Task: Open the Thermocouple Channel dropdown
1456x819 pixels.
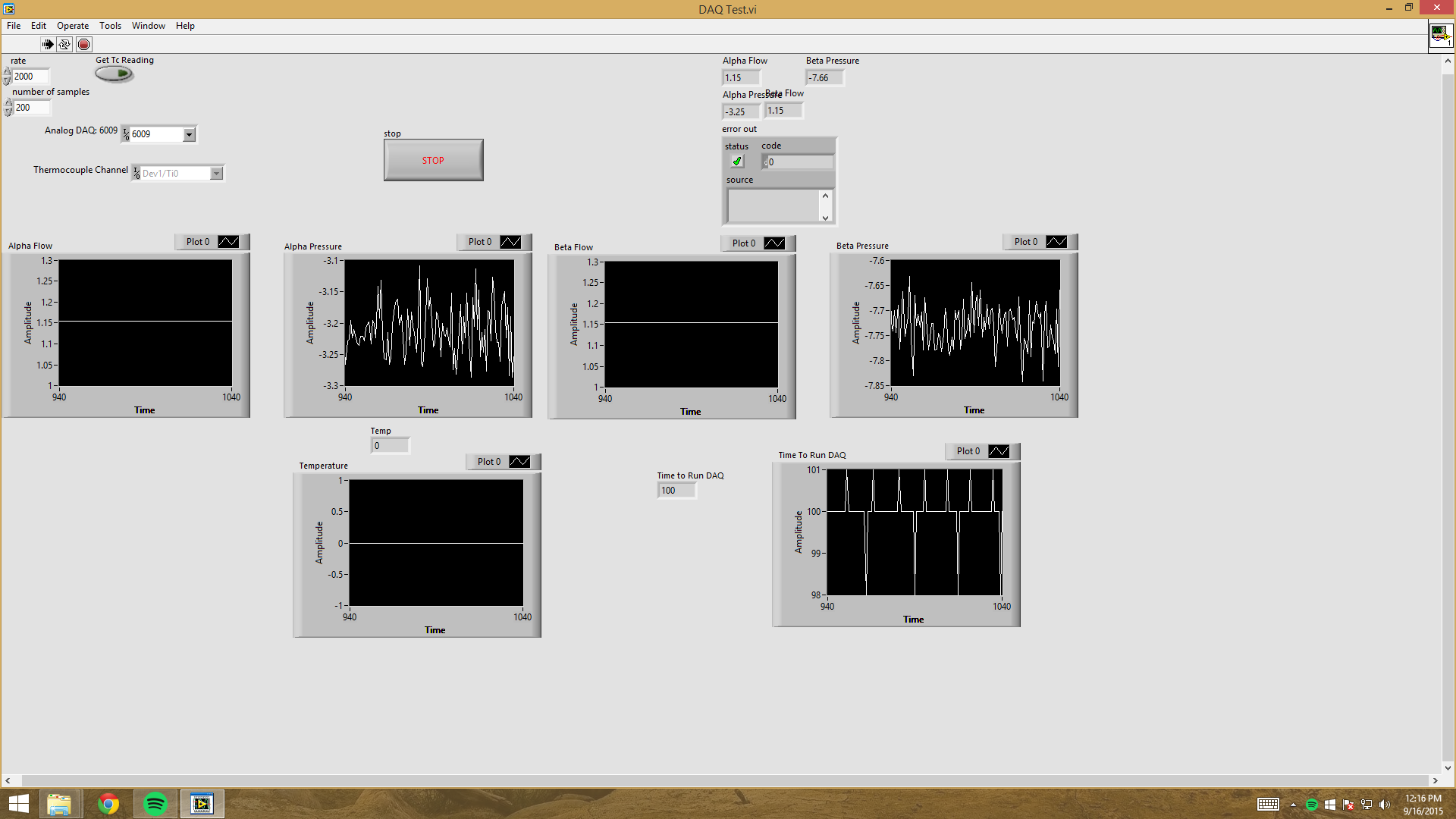Action: (217, 174)
